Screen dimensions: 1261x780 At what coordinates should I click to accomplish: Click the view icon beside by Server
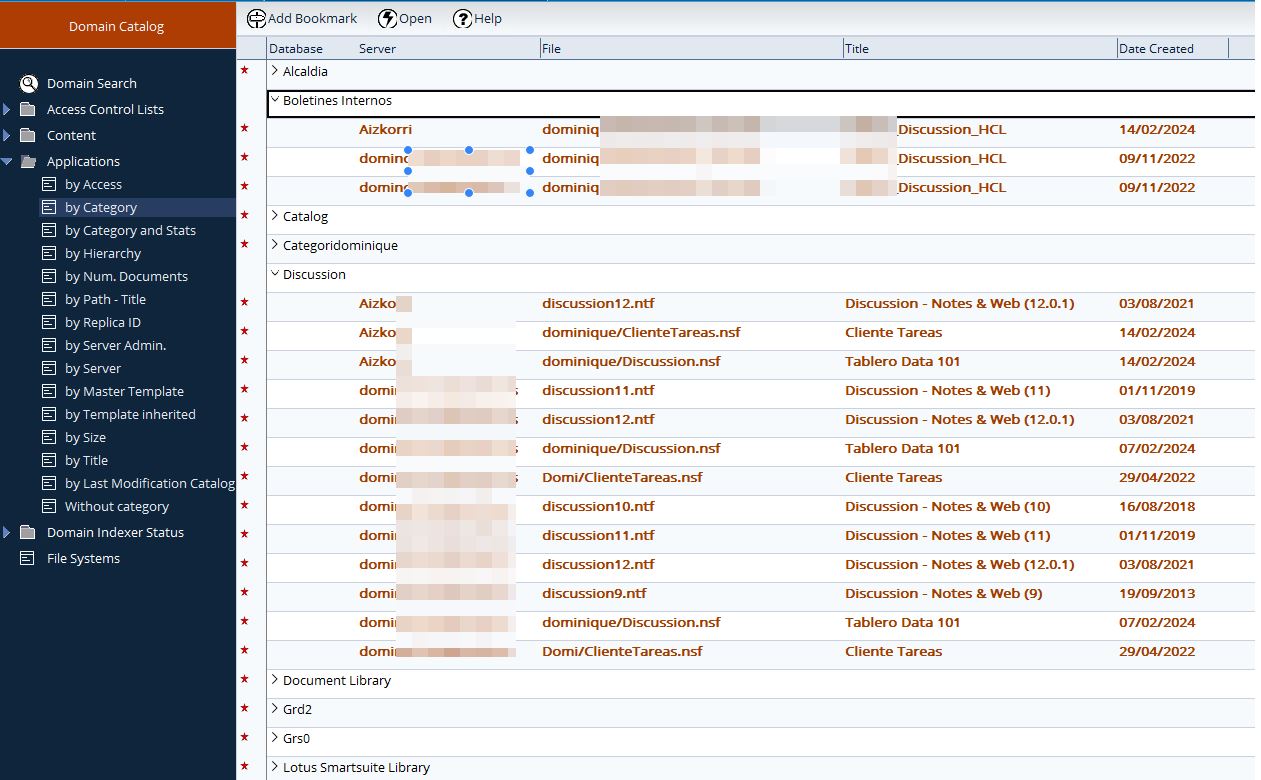click(49, 368)
